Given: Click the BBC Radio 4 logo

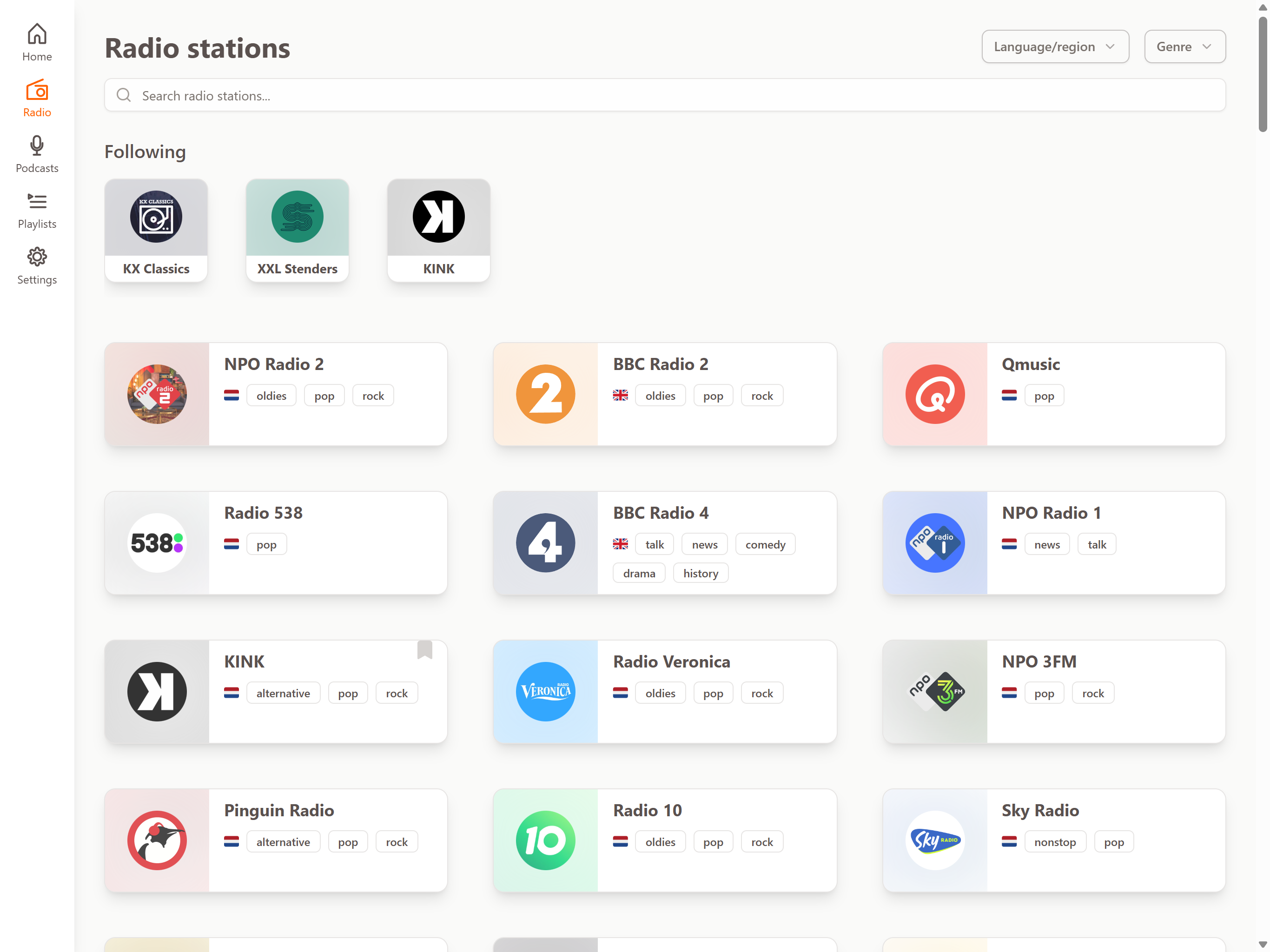Looking at the screenshot, I should coord(545,542).
